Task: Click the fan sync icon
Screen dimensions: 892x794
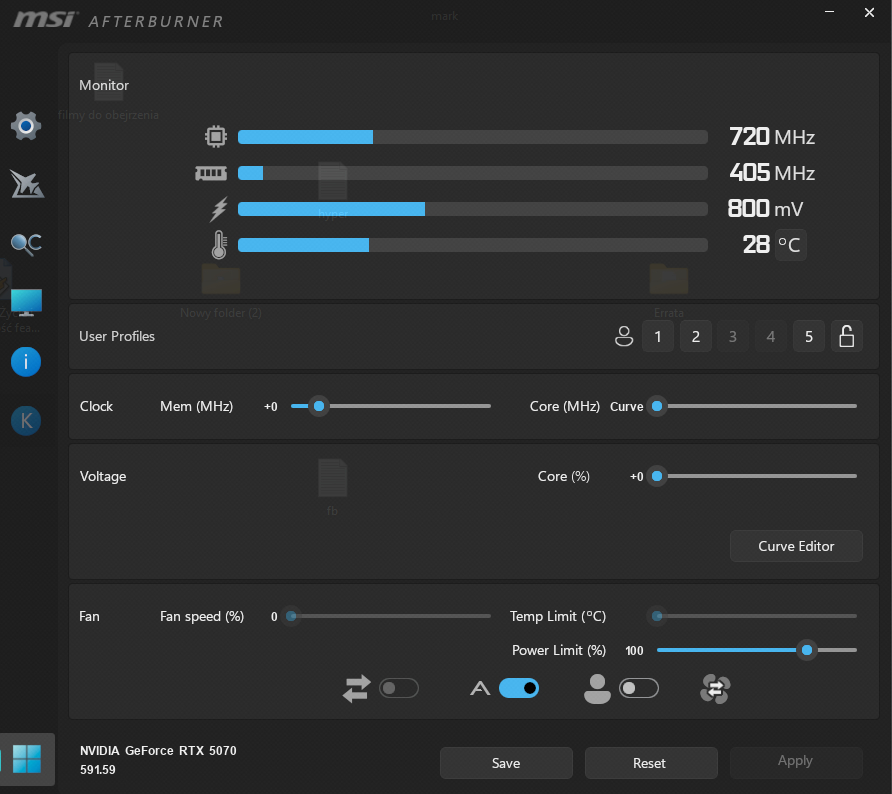Action: (716, 688)
